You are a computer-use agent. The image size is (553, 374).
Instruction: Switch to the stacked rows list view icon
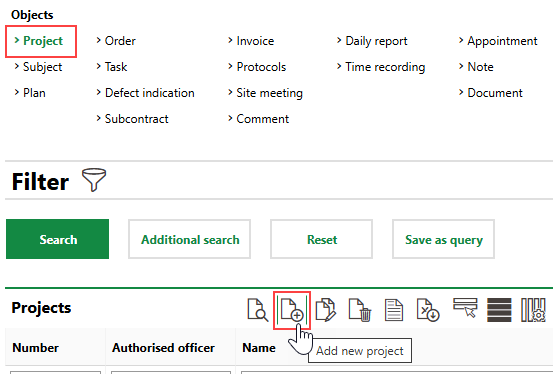pos(499,310)
